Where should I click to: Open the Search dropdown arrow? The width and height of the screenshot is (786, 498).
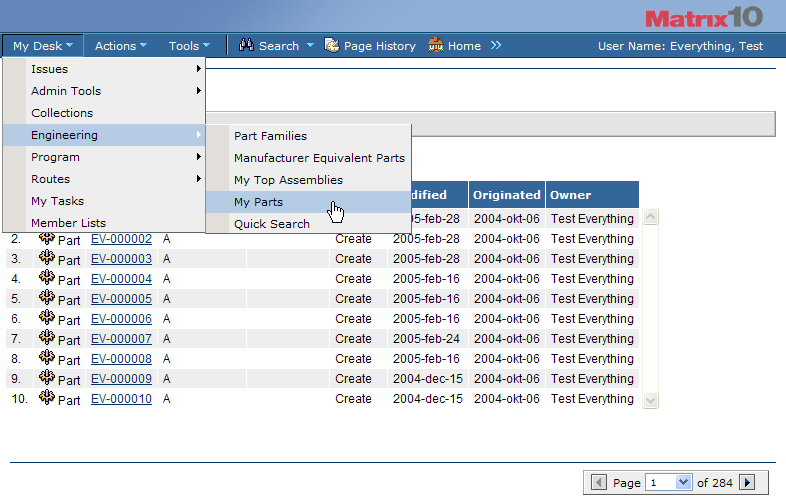point(310,45)
